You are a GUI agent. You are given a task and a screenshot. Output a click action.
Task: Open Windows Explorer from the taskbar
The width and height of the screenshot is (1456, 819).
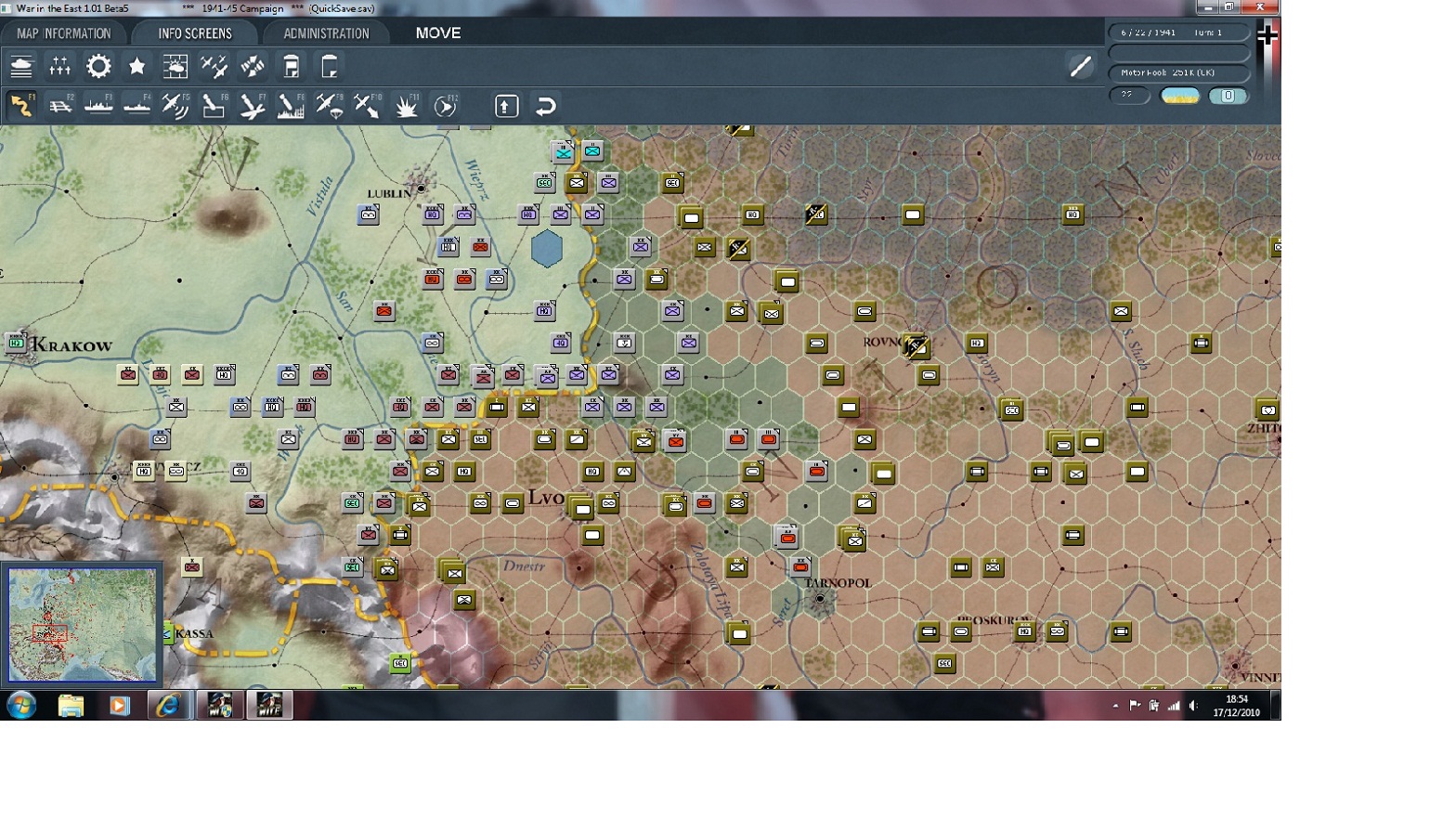[71, 706]
